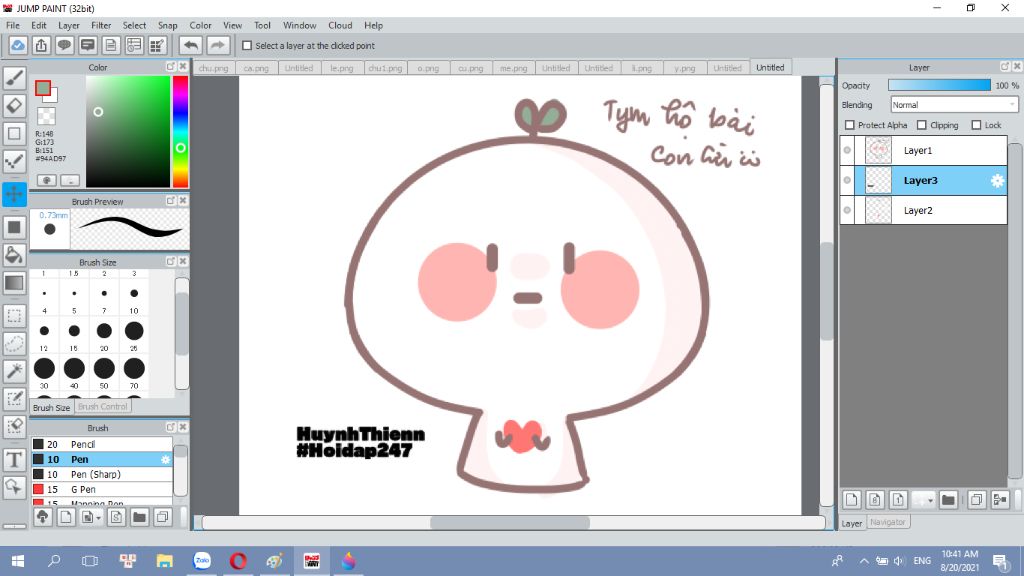Screen dimensions: 1024x576
Task: Open the Snap menu
Action: [167, 25]
